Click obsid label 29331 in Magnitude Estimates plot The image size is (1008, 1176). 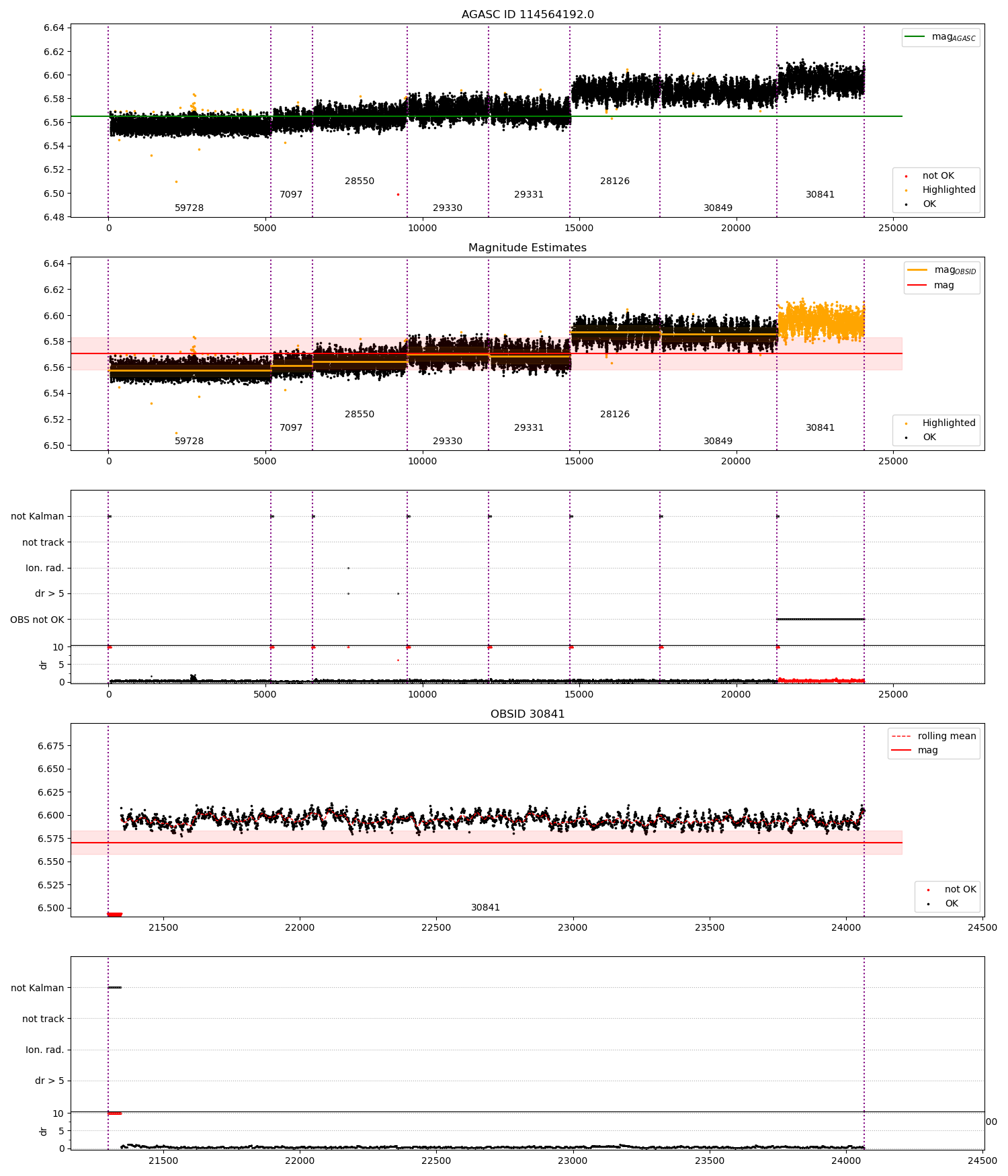(529, 428)
